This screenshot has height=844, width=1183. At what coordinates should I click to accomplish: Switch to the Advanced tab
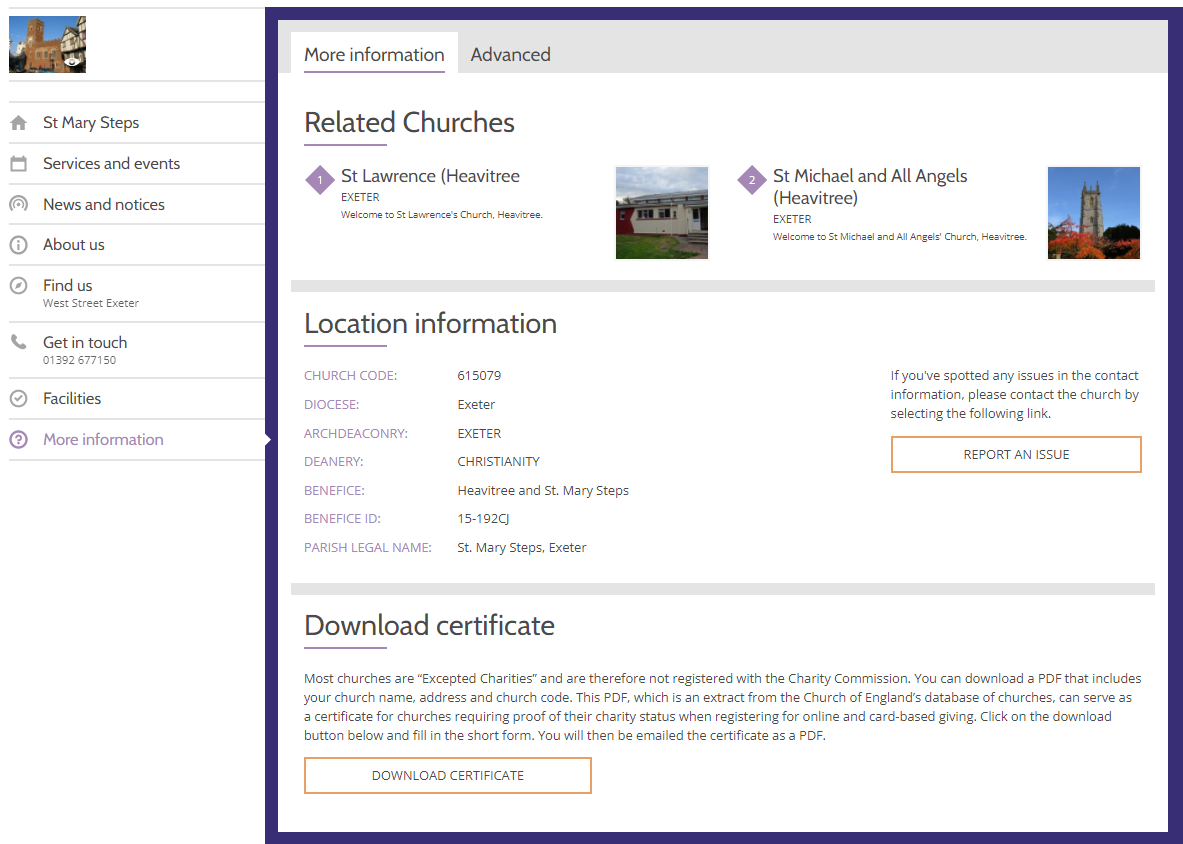click(x=511, y=54)
